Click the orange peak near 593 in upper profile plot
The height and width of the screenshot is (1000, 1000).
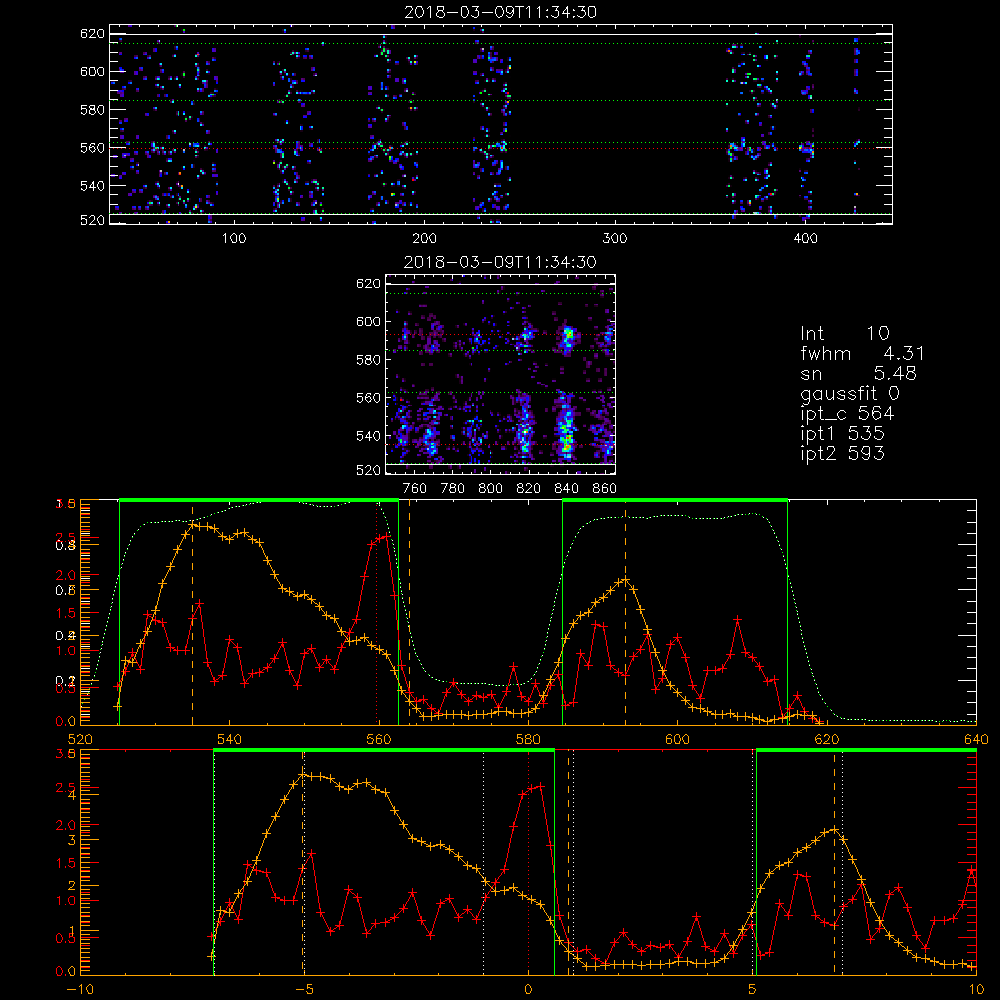coord(626,580)
